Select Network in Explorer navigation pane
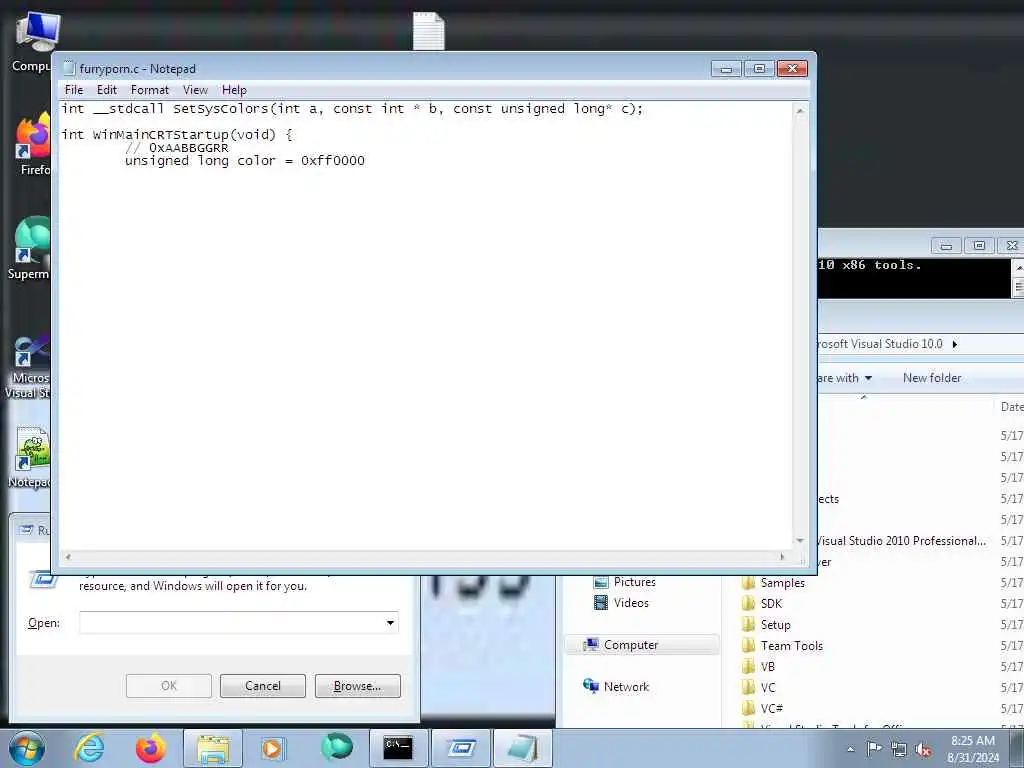The image size is (1024, 768). [x=626, y=686]
